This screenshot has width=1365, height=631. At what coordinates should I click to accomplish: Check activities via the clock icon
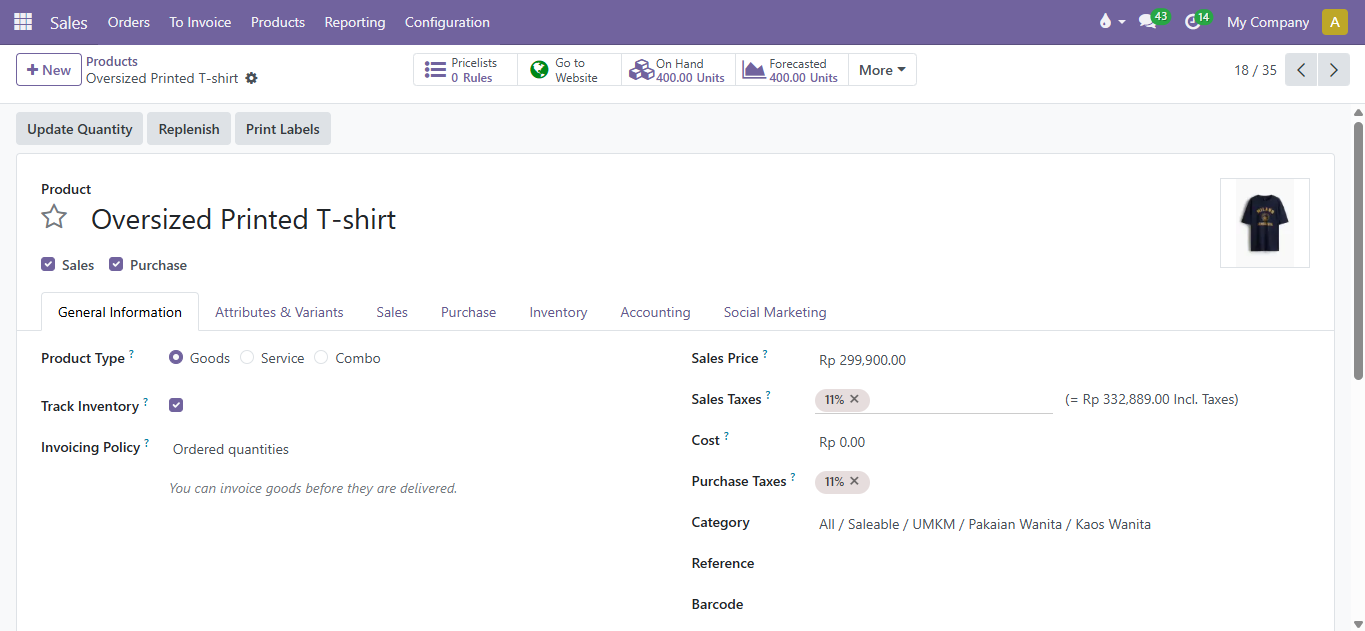click(1192, 19)
